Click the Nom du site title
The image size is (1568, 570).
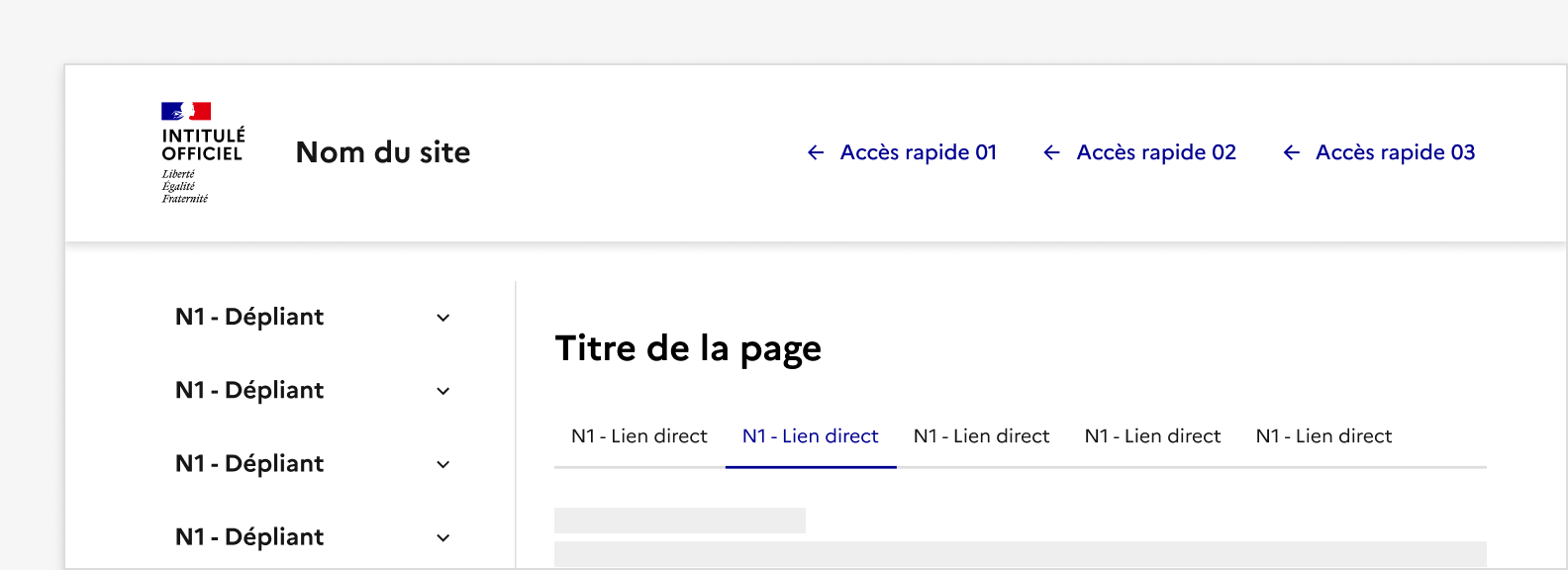(x=383, y=152)
